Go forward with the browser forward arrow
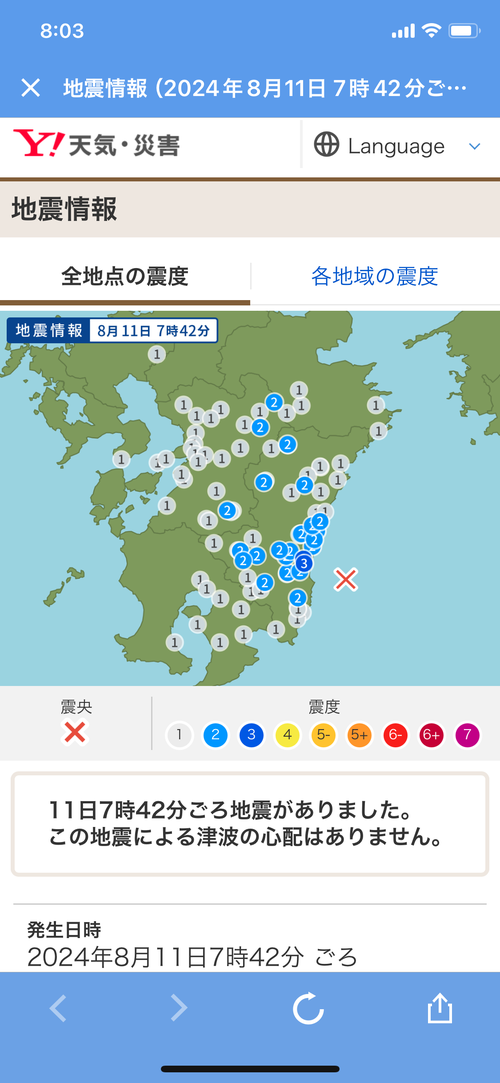 tap(179, 1009)
